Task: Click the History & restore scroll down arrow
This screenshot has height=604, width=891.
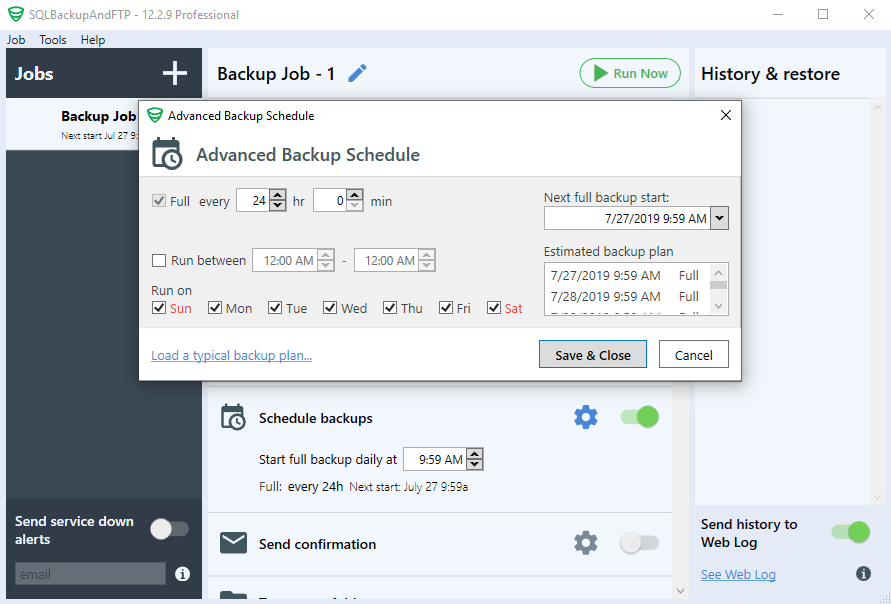Action: (877, 497)
